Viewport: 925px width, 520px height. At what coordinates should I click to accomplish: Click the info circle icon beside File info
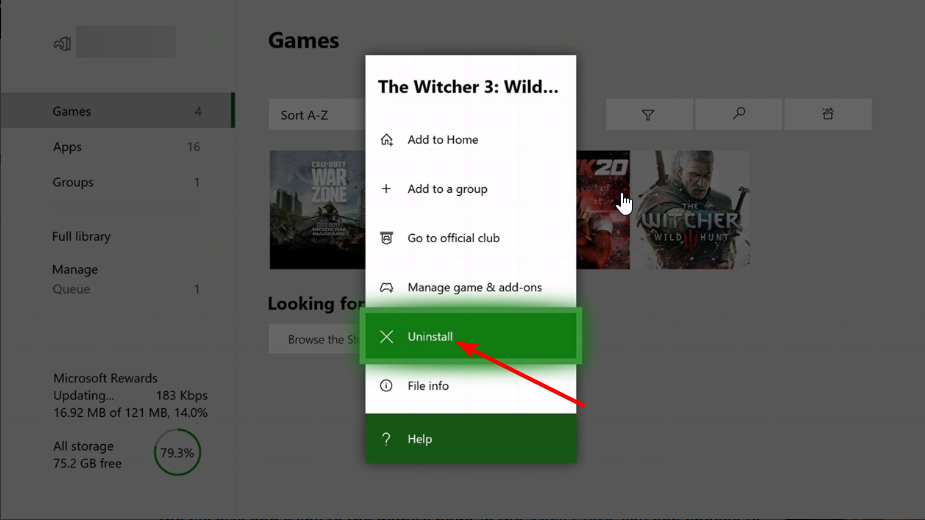tap(386, 385)
